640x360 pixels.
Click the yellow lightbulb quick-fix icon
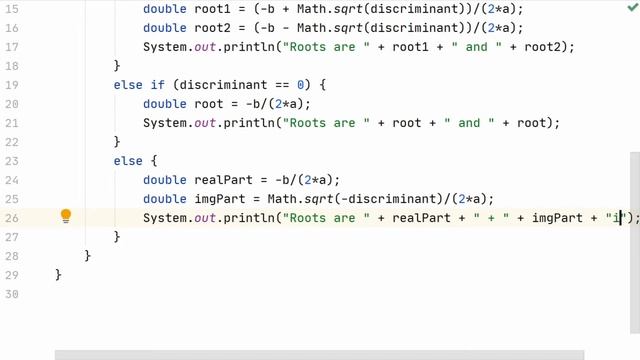66,216
